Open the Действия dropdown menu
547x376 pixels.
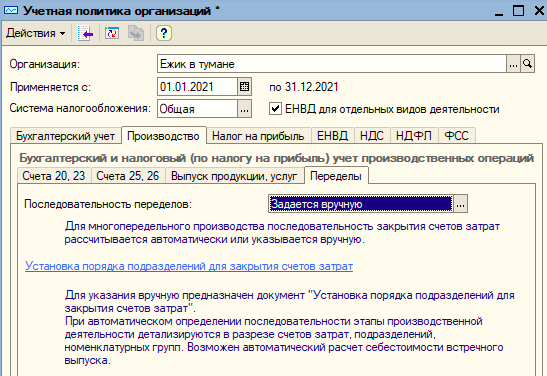point(36,33)
